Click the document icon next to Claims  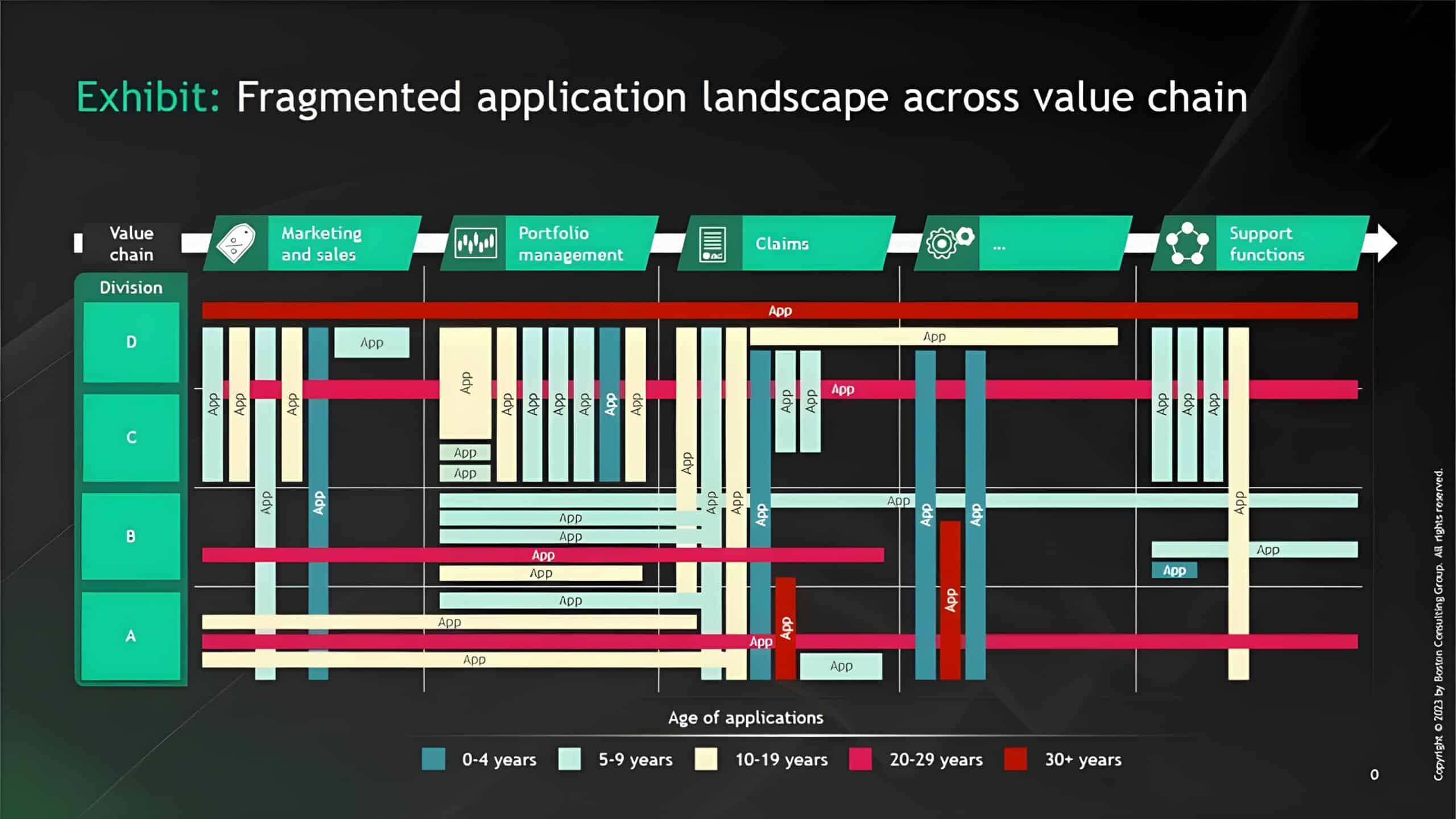[x=712, y=243]
